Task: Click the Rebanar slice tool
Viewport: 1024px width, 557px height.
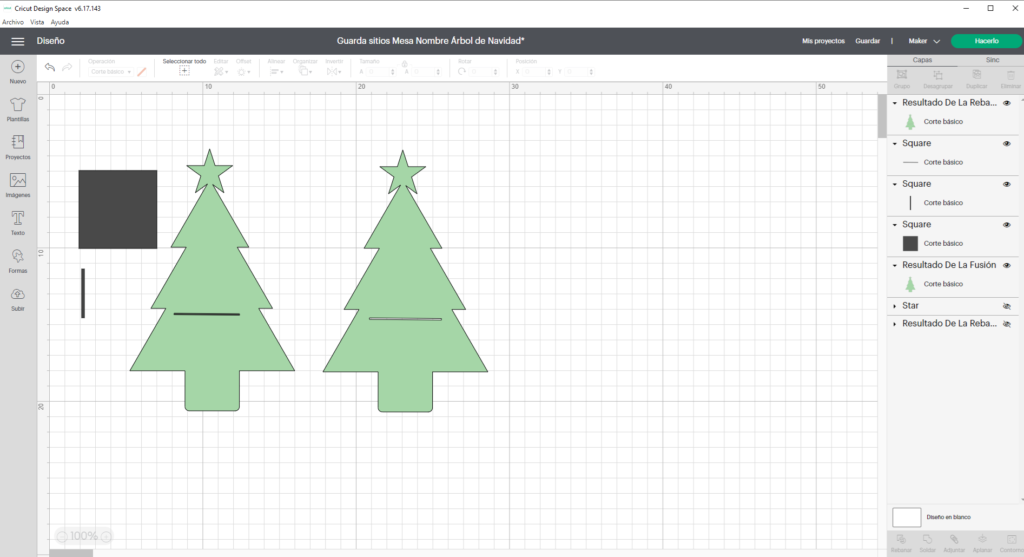Action: 901,543
